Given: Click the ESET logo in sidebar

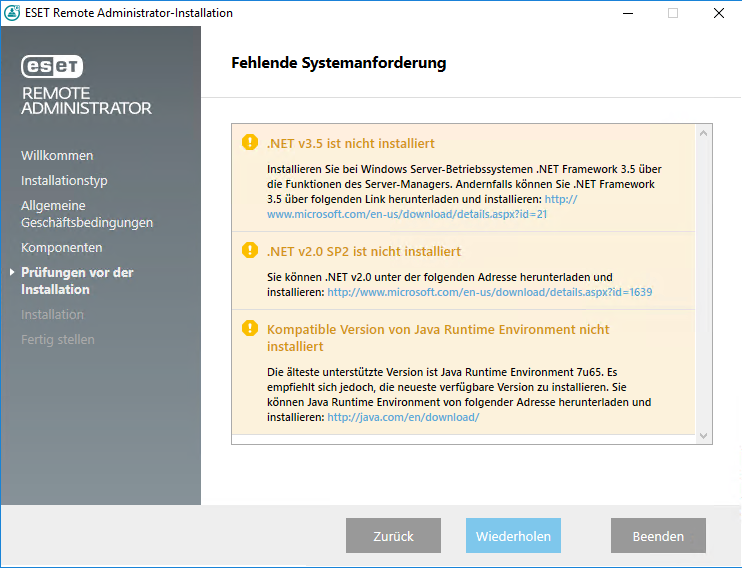Looking at the screenshot, I should [52, 66].
